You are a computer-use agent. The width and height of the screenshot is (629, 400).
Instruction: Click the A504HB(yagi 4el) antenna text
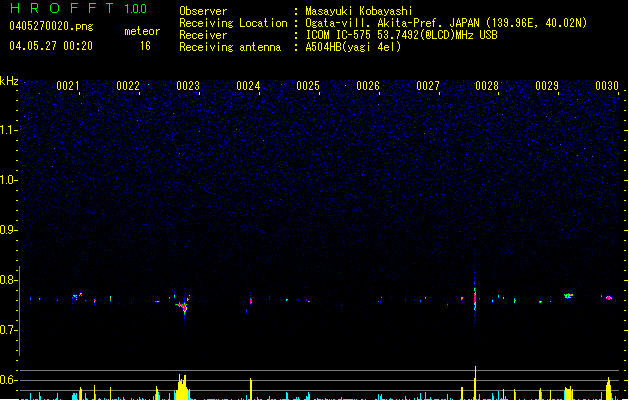353,47
